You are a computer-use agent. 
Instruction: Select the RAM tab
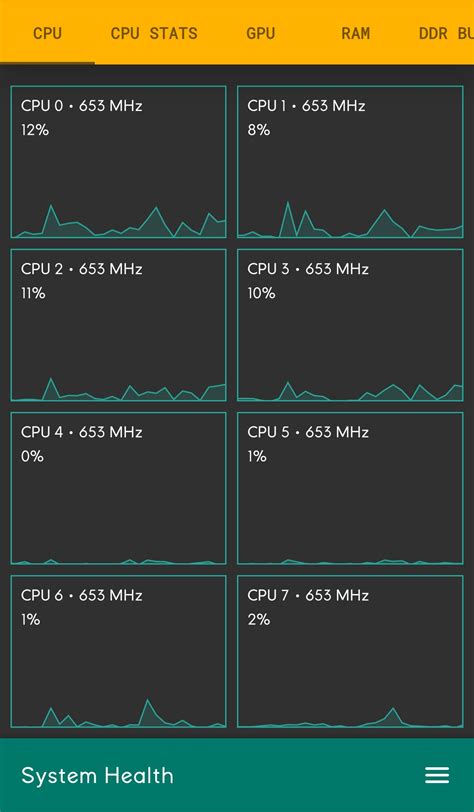coord(356,33)
